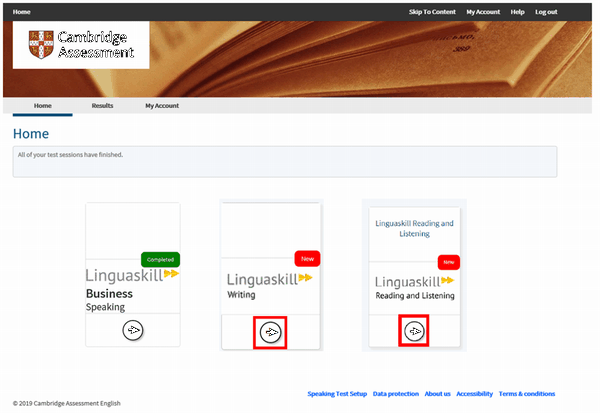Launch the Business Speaking test arrow
Screen dimensions: 600x413
point(133,330)
